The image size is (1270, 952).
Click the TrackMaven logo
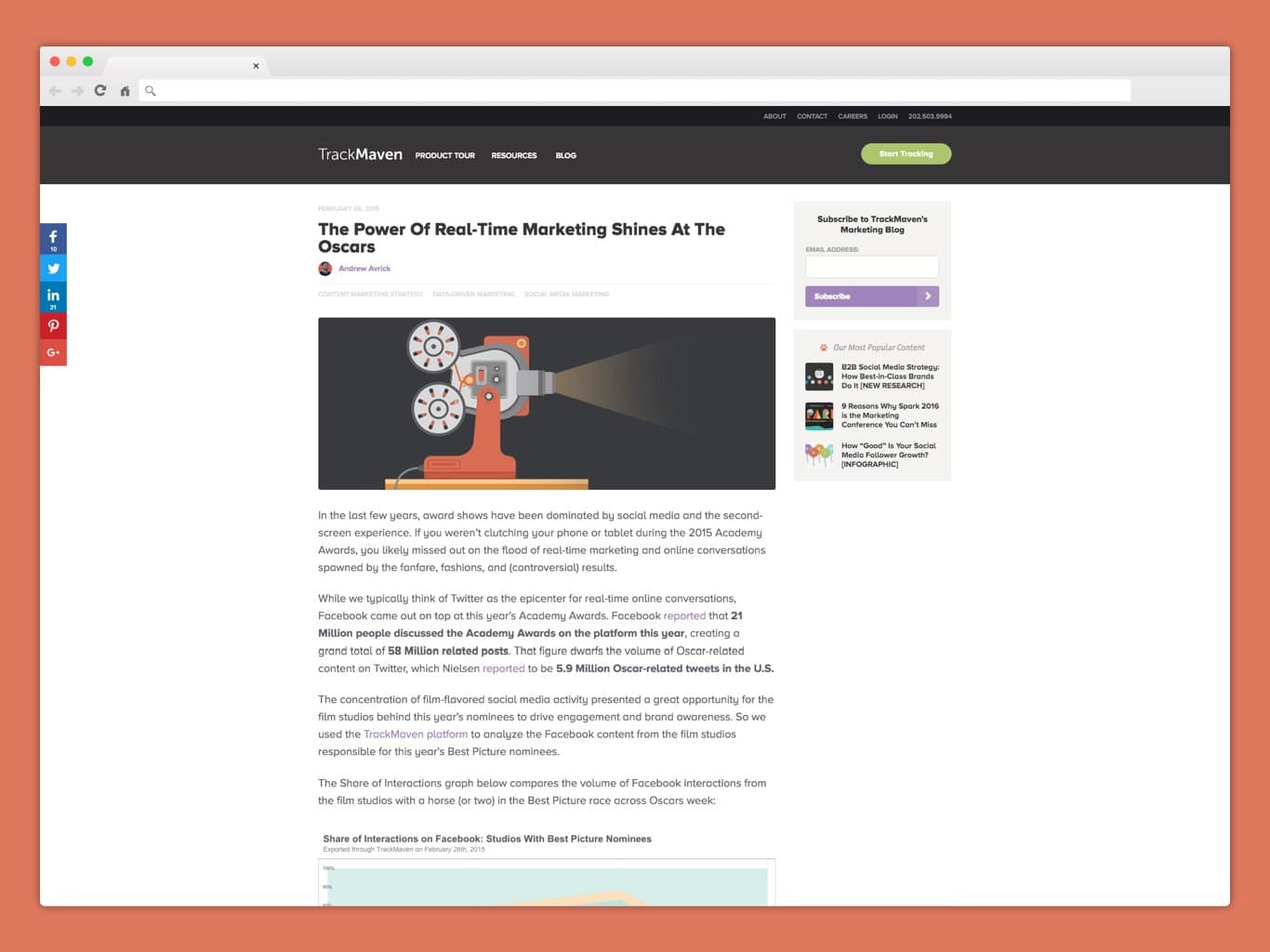pos(360,154)
